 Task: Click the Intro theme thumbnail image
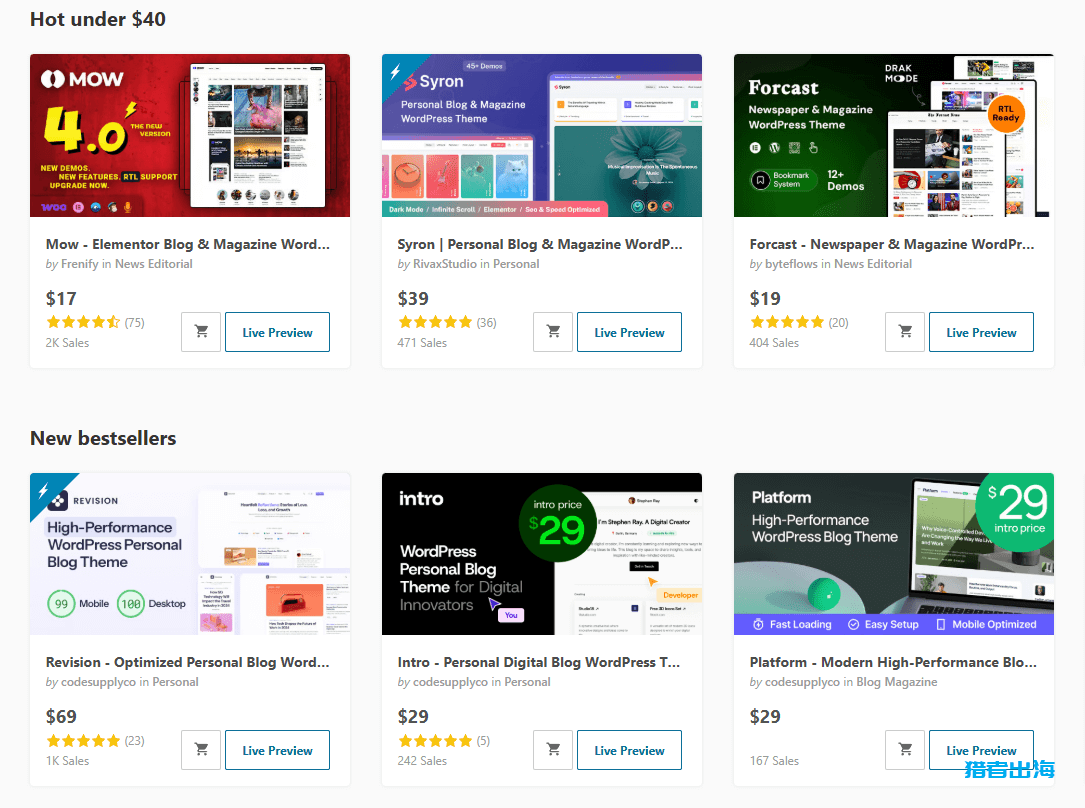coord(542,554)
